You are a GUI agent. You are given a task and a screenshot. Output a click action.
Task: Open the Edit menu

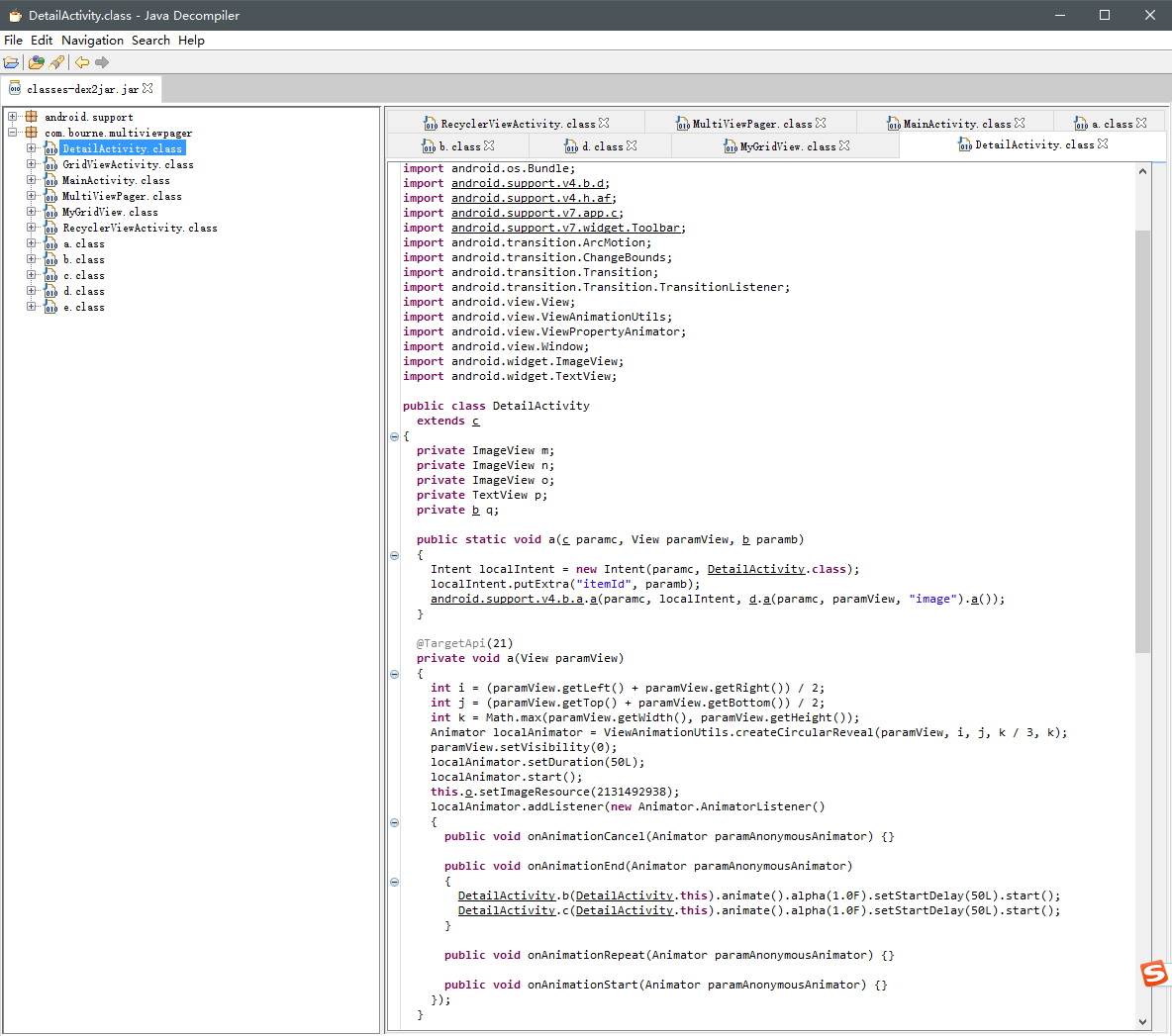[x=42, y=41]
